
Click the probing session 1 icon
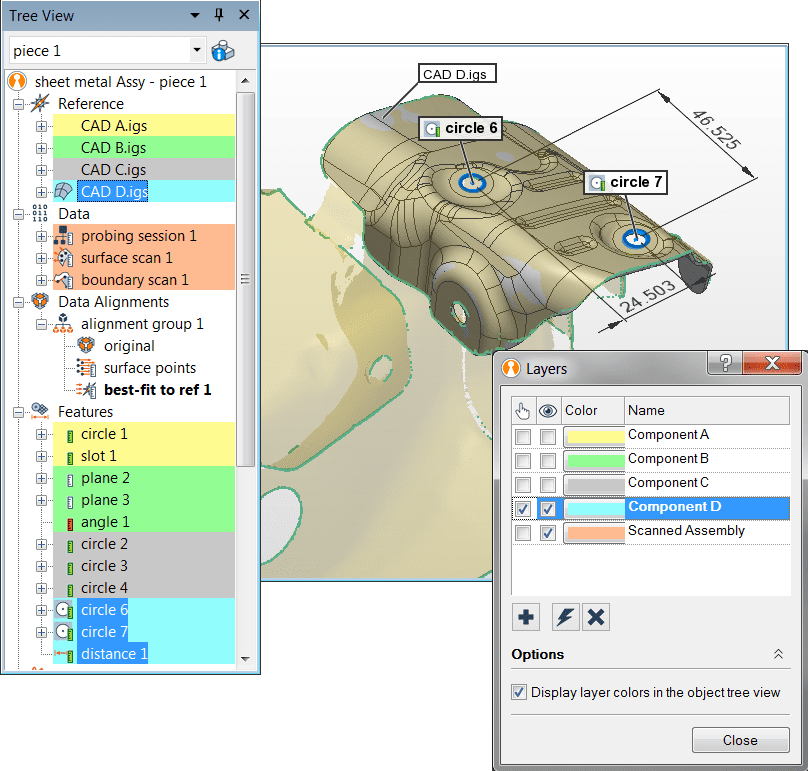(x=63, y=236)
